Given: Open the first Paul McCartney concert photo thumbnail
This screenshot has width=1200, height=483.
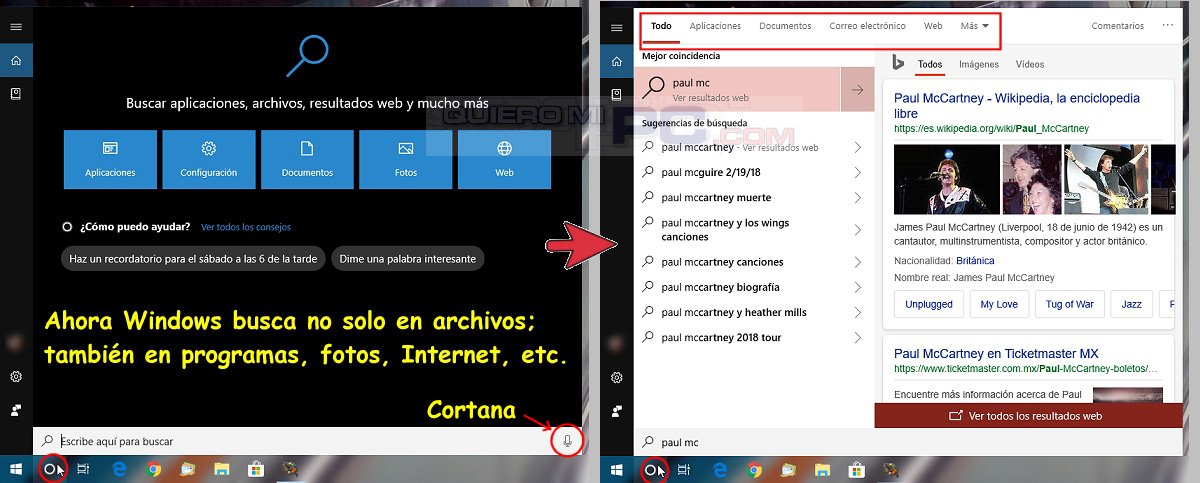Looking at the screenshot, I should coord(946,180).
